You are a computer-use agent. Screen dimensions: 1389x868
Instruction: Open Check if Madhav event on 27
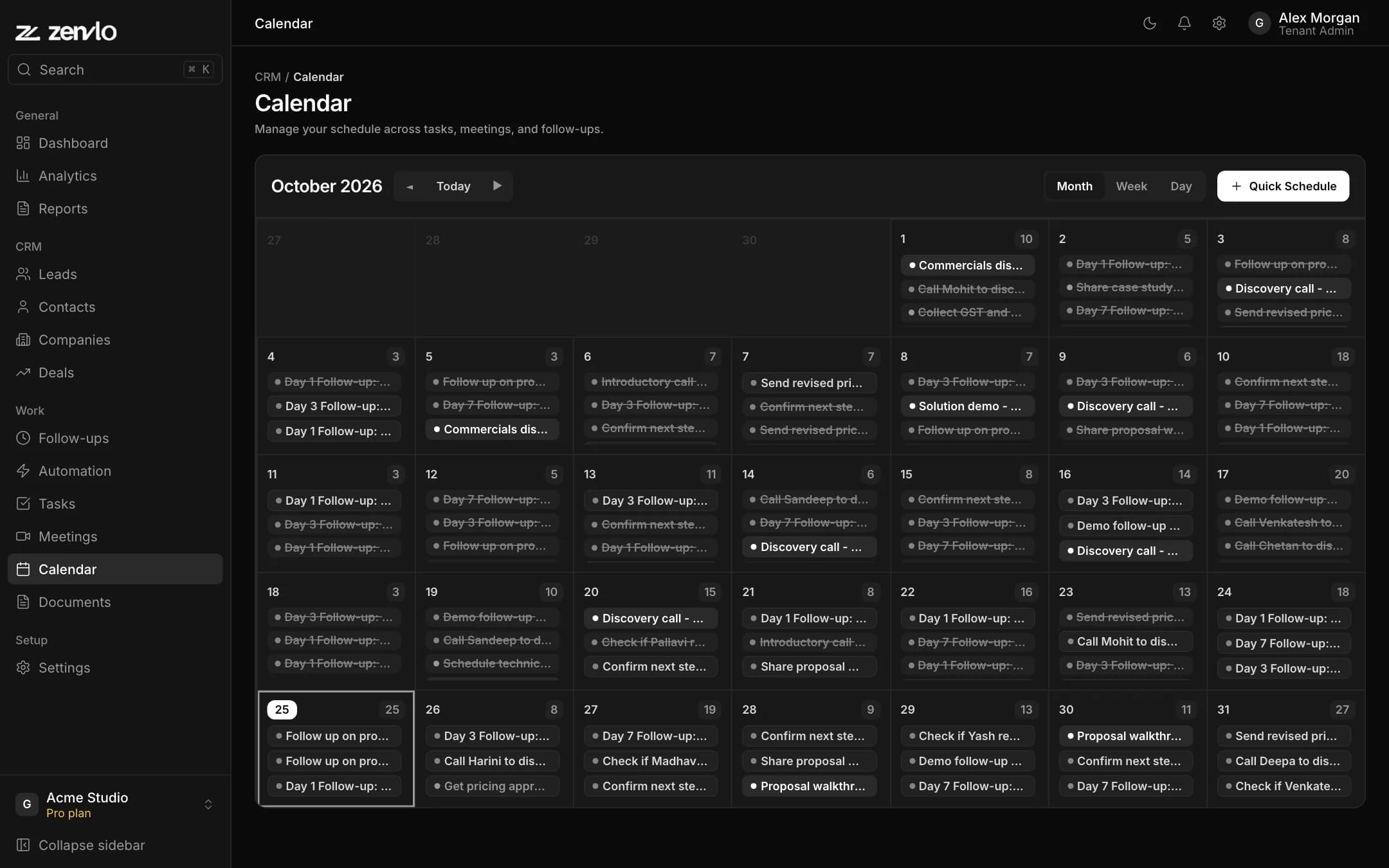(x=651, y=761)
